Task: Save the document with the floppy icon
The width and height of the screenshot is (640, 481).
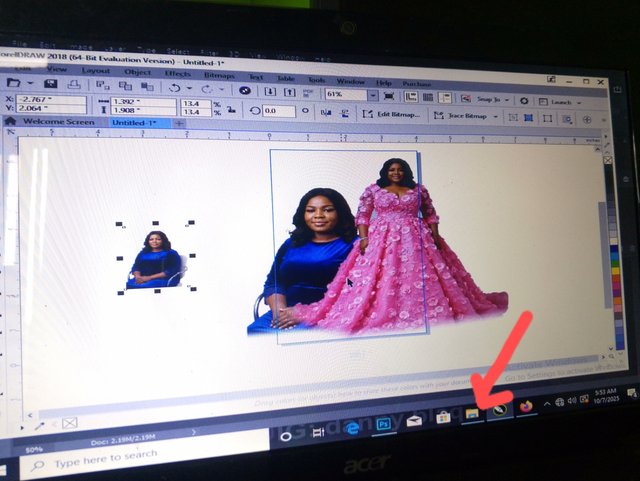Action: 51,84
